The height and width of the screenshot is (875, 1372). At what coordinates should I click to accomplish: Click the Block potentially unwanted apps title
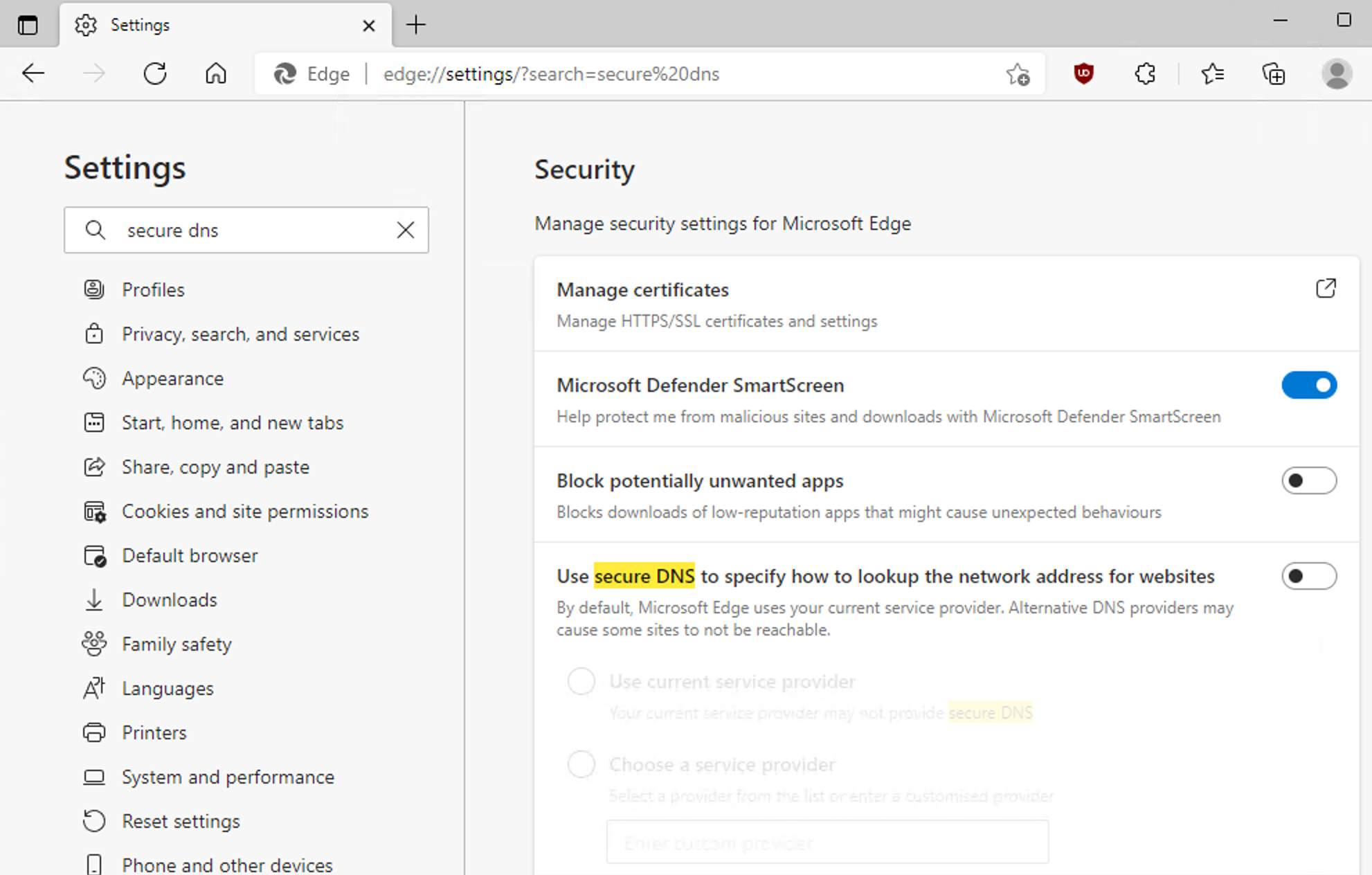(700, 480)
